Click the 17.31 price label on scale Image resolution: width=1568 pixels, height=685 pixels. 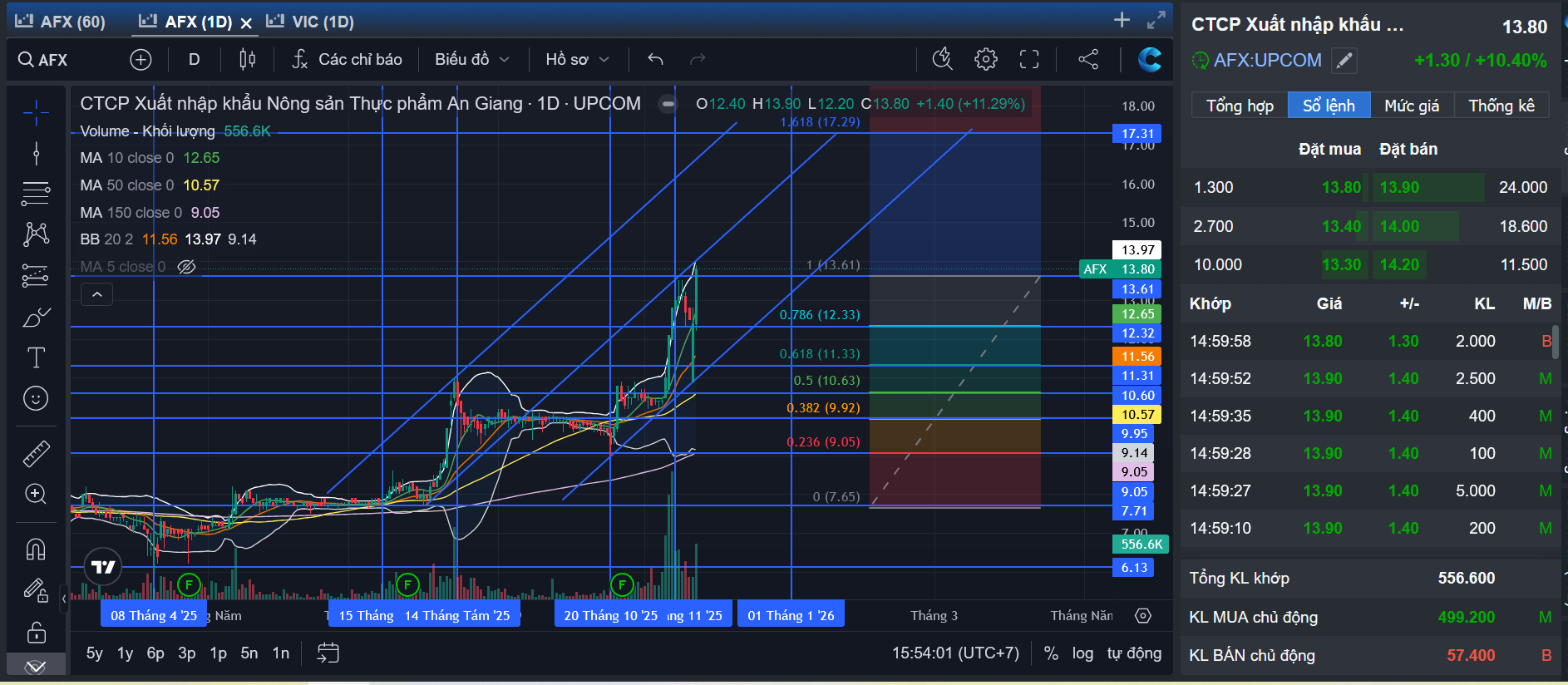(1137, 134)
